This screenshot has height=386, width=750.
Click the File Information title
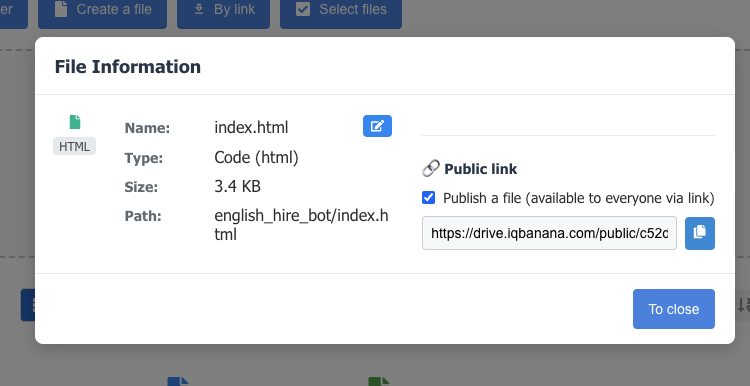[x=128, y=66]
